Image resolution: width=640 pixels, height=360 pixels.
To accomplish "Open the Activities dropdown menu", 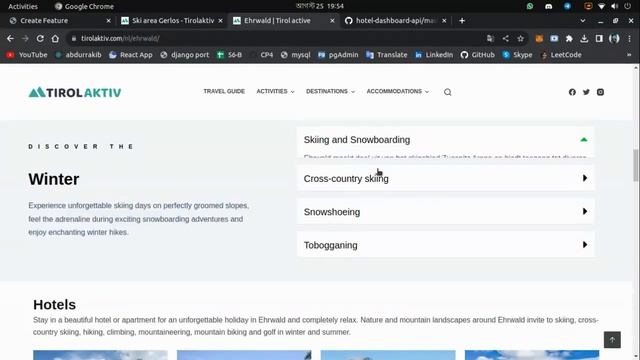I will coord(275,91).
